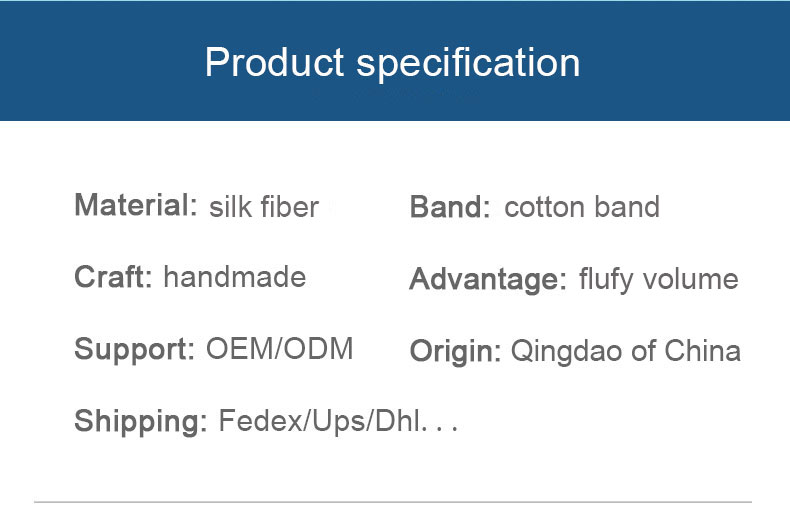Image resolution: width=790 pixels, height=516 pixels.
Task: Click the word China in Origin
Action: (x=703, y=351)
